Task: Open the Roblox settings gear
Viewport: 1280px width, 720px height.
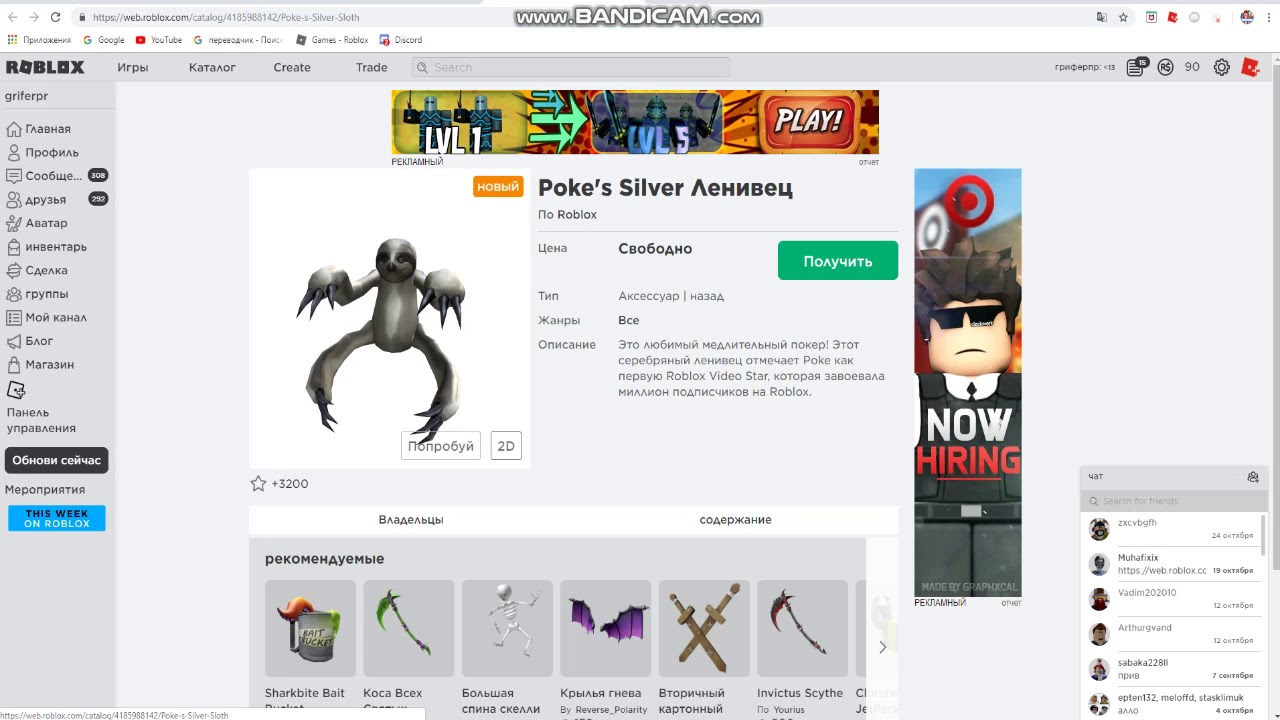Action: (1222, 67)
